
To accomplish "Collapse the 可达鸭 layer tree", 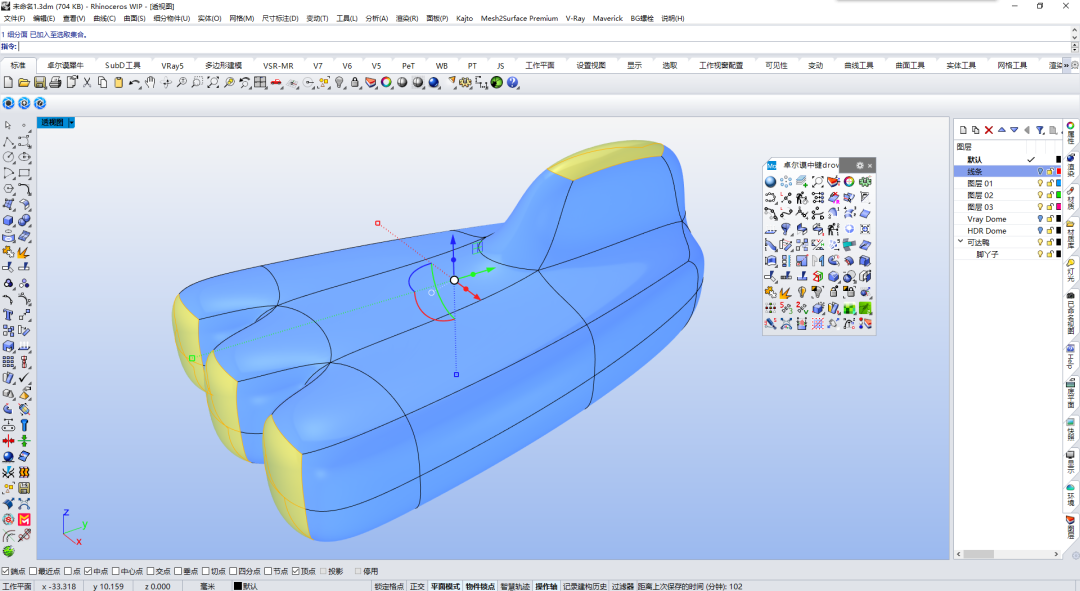I will [960, 242].
